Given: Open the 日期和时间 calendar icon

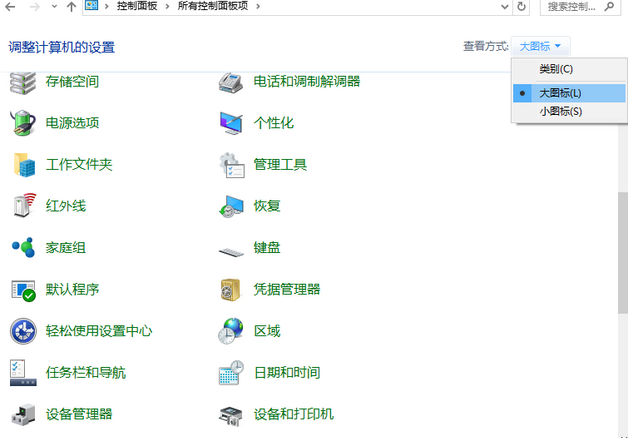Looking at the screenshot, I should click(x=231, y=373).
